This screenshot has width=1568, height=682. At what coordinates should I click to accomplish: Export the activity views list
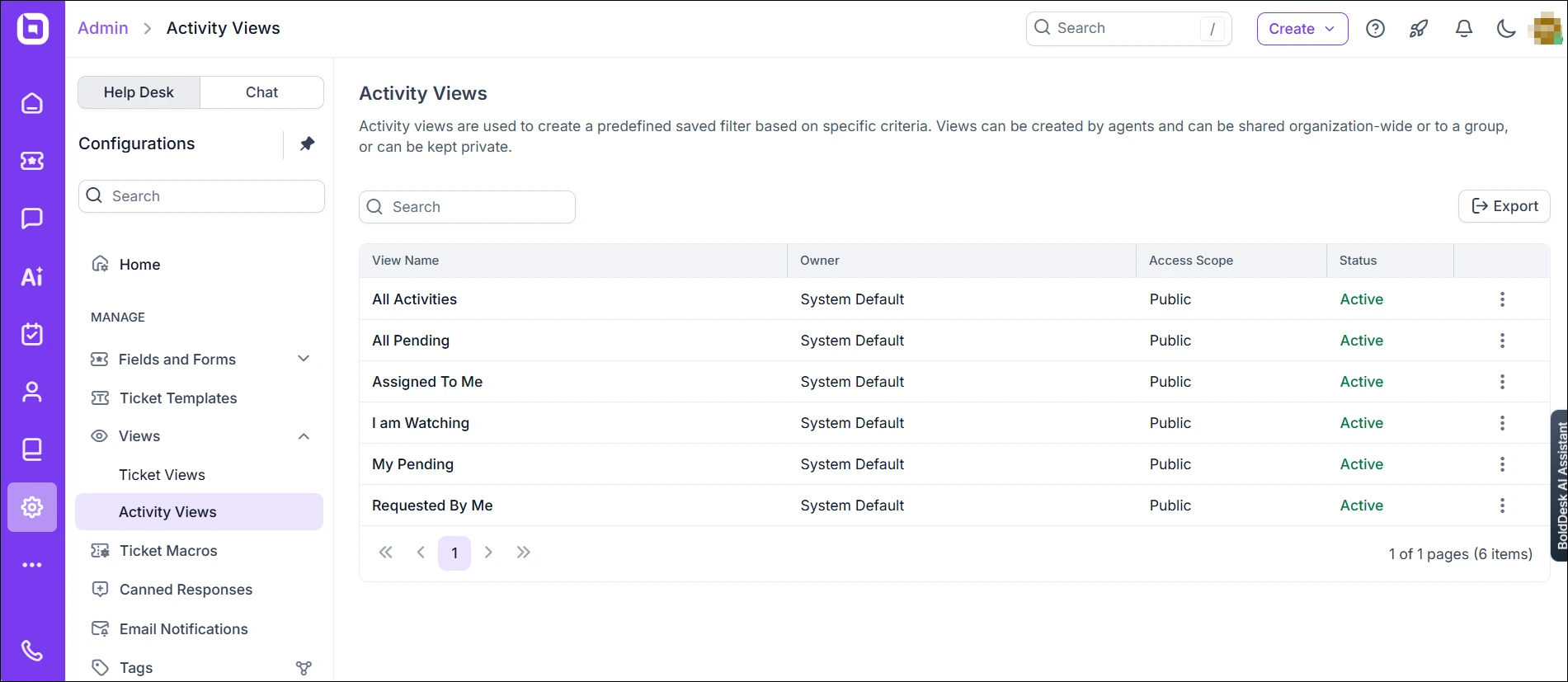1504,206
